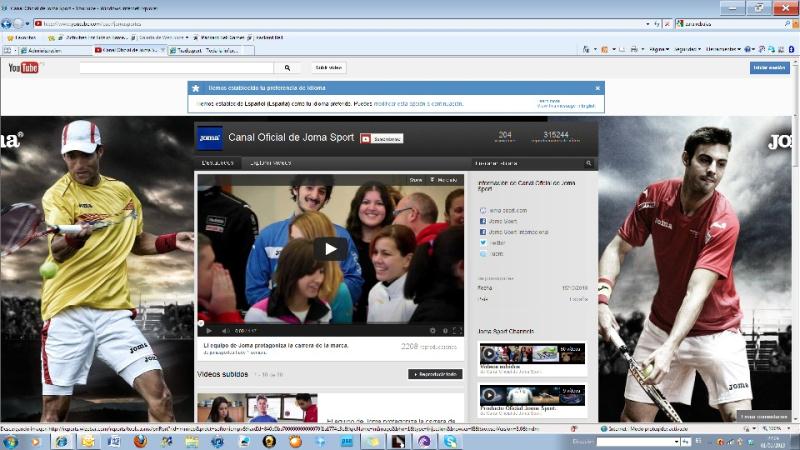800x450 pixels.
Task: Click the Enviar comentarios button
Action: [x=764, y=416]
